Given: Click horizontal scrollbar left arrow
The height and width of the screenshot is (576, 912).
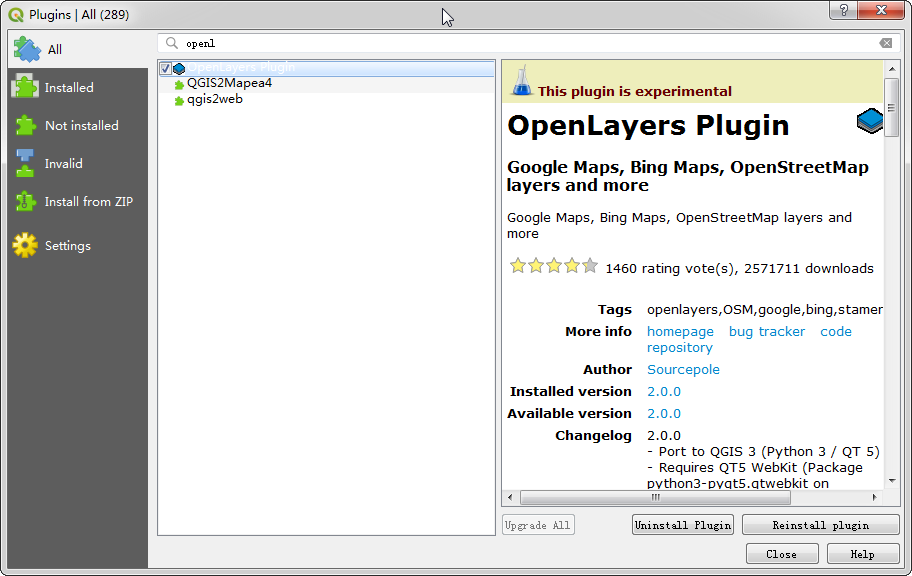Looking at the screenshot, I should coord(510,497).
